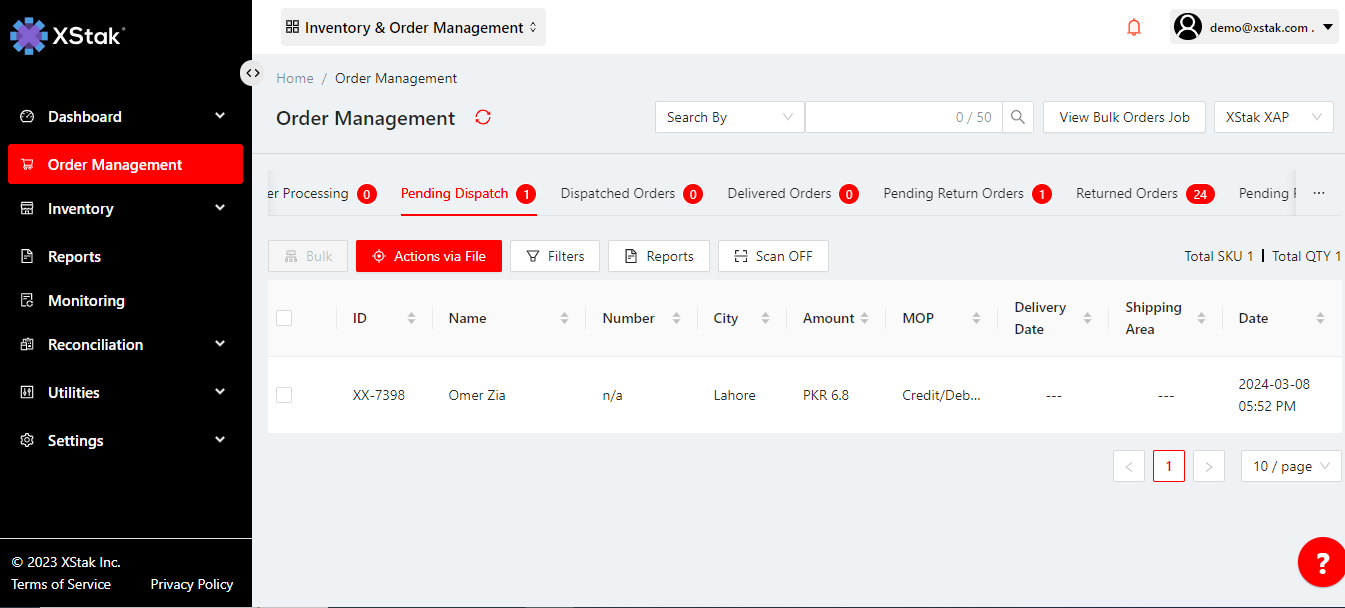1345x608 pixels.
Task: Open Reports in the sidebar
Action: point(74,257)
